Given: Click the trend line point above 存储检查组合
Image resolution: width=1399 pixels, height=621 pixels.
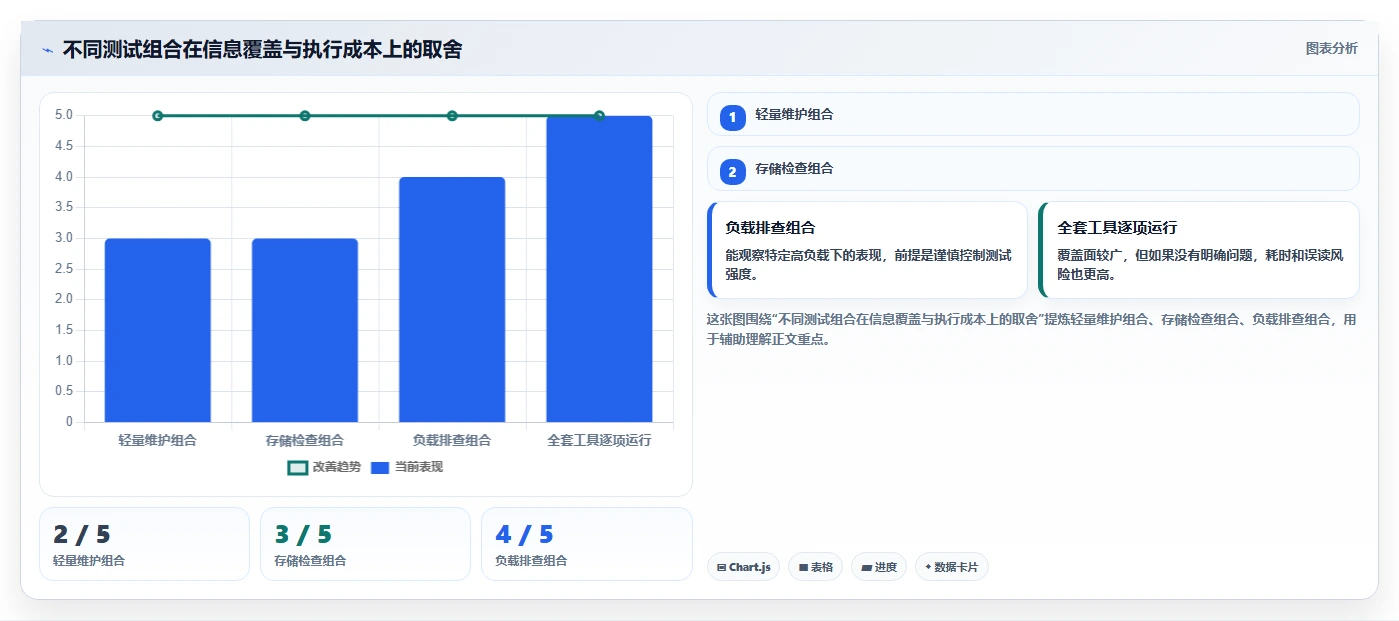Looking at the screenshot, I should [305, 116].
